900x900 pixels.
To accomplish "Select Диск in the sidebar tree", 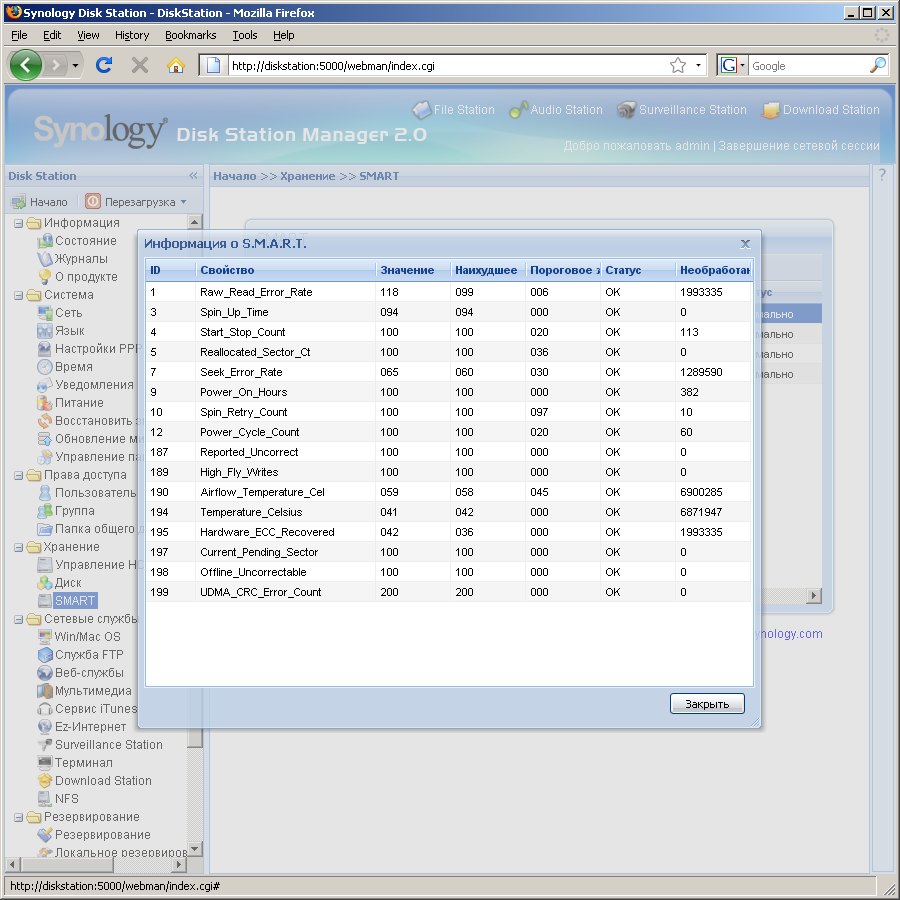I will [68, 583].
